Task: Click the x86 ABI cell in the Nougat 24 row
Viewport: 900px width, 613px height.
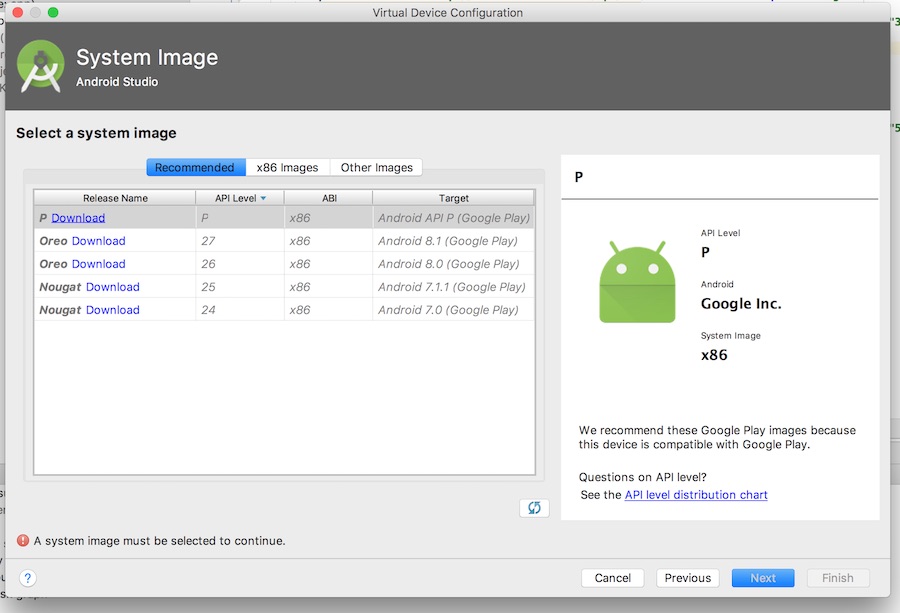Action: (328, 310)
